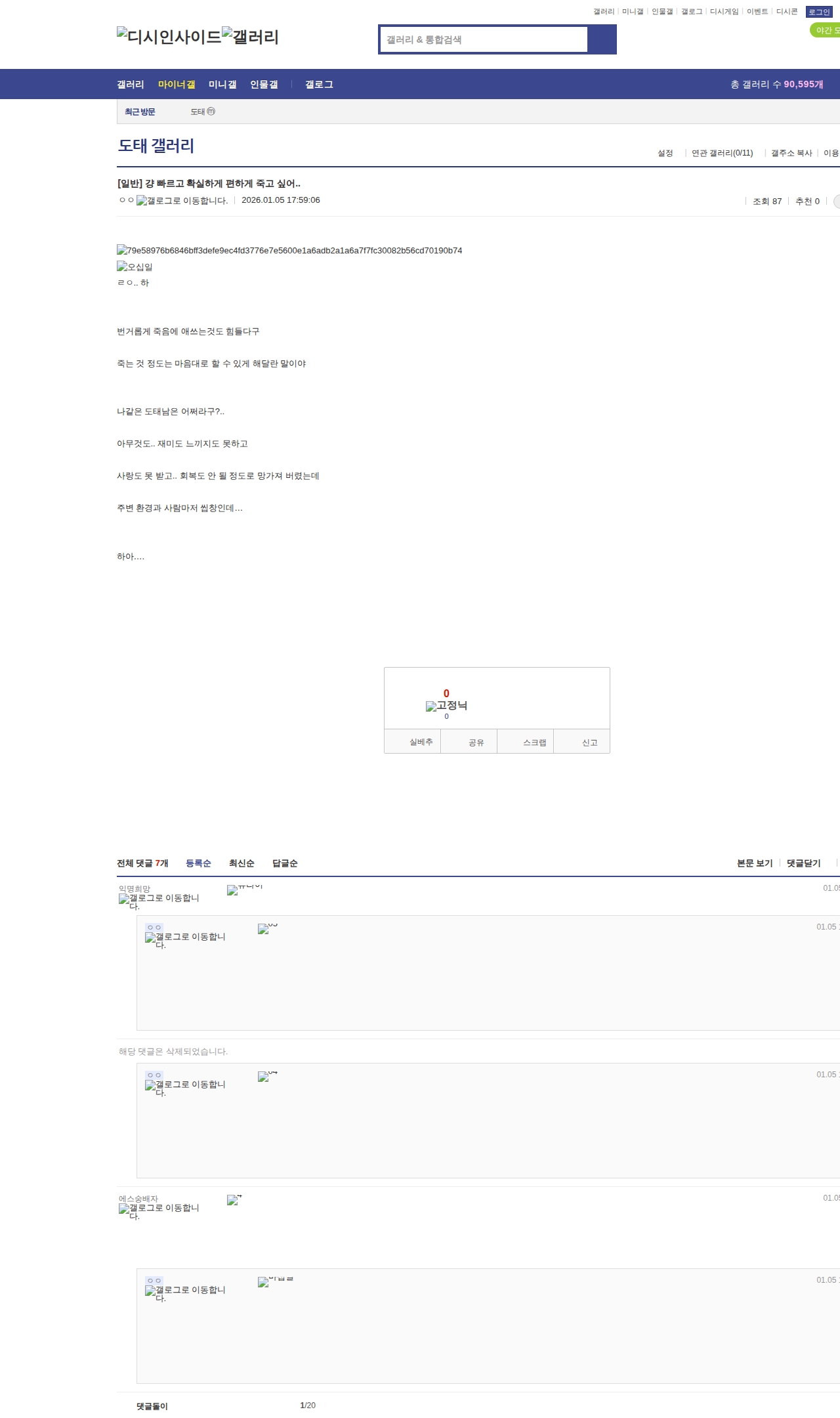Click the 1/20 comment page indicator

pyautogui.click(x=308, y=1406)
